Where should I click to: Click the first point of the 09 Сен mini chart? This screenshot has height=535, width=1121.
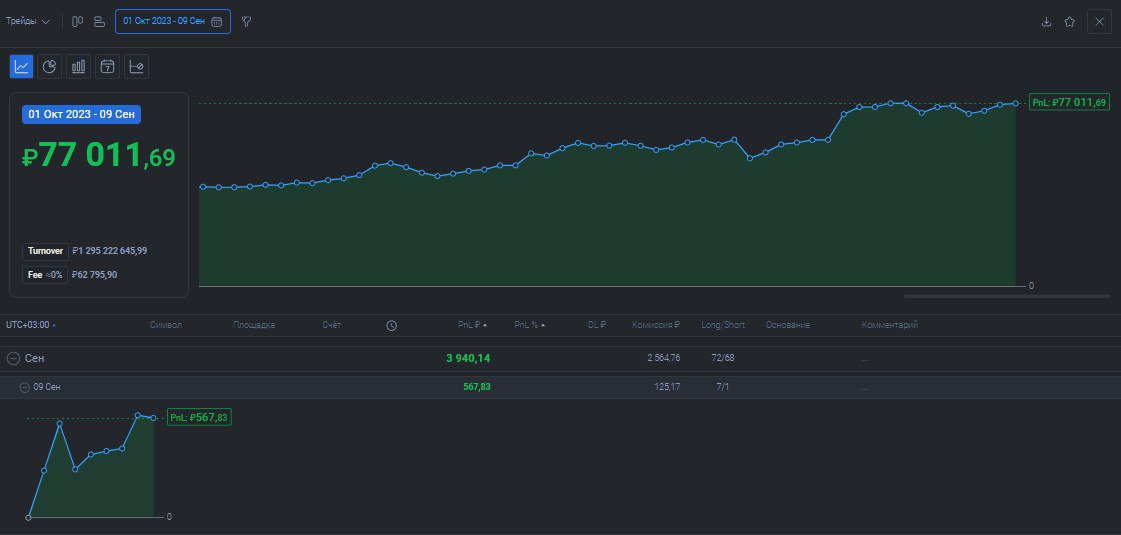29,517
